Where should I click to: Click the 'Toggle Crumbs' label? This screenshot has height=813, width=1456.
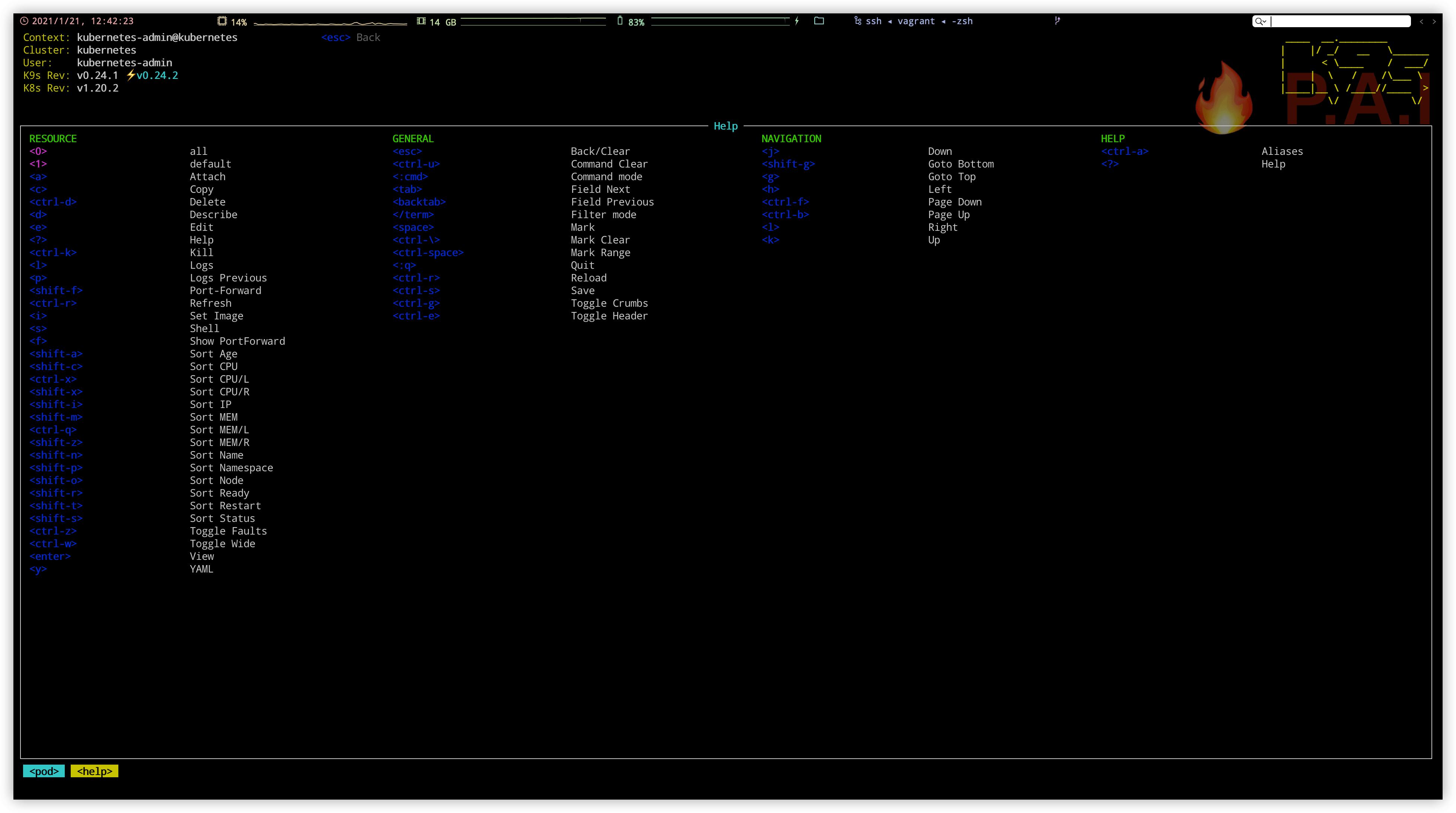609,303
